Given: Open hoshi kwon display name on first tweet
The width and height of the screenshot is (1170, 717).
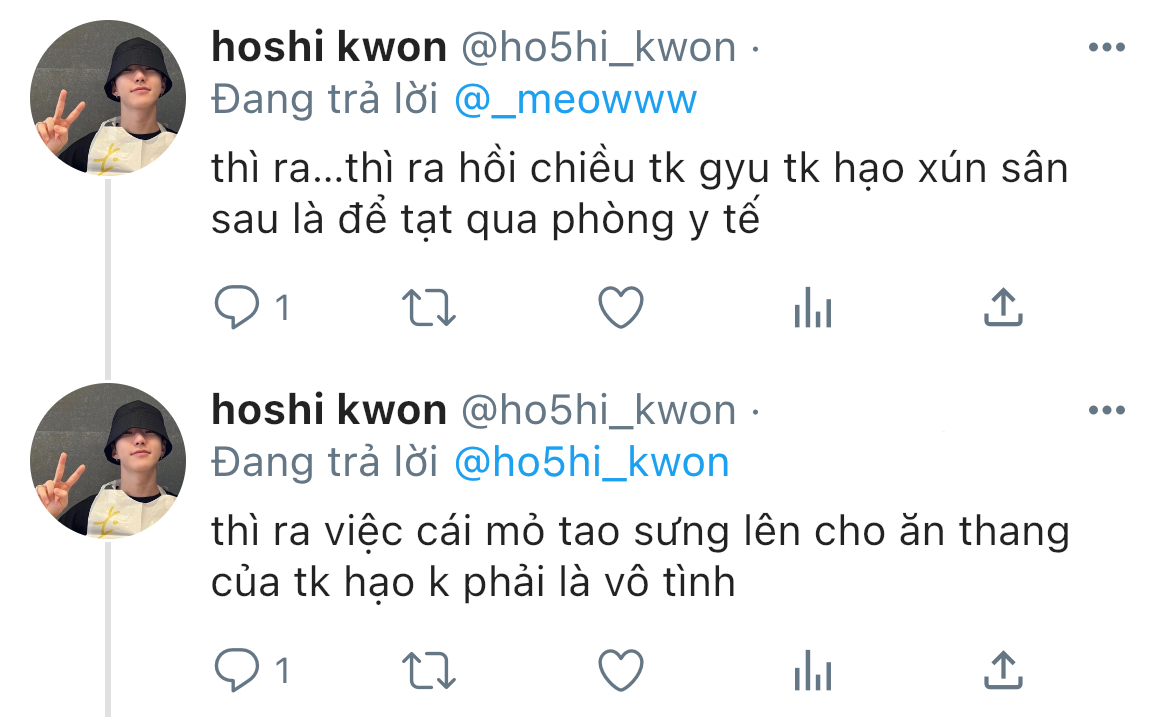Looking at the screenshot, I should click(329, 47).
